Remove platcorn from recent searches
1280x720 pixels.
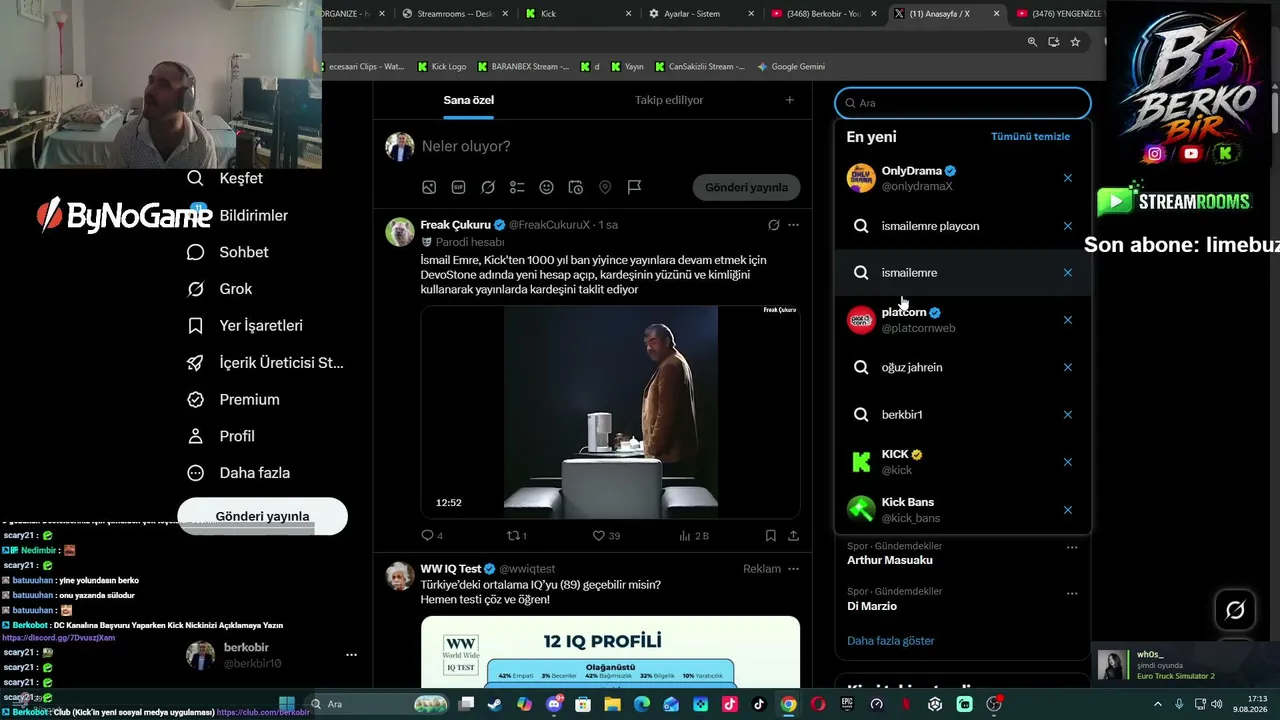coord(1068,320)
